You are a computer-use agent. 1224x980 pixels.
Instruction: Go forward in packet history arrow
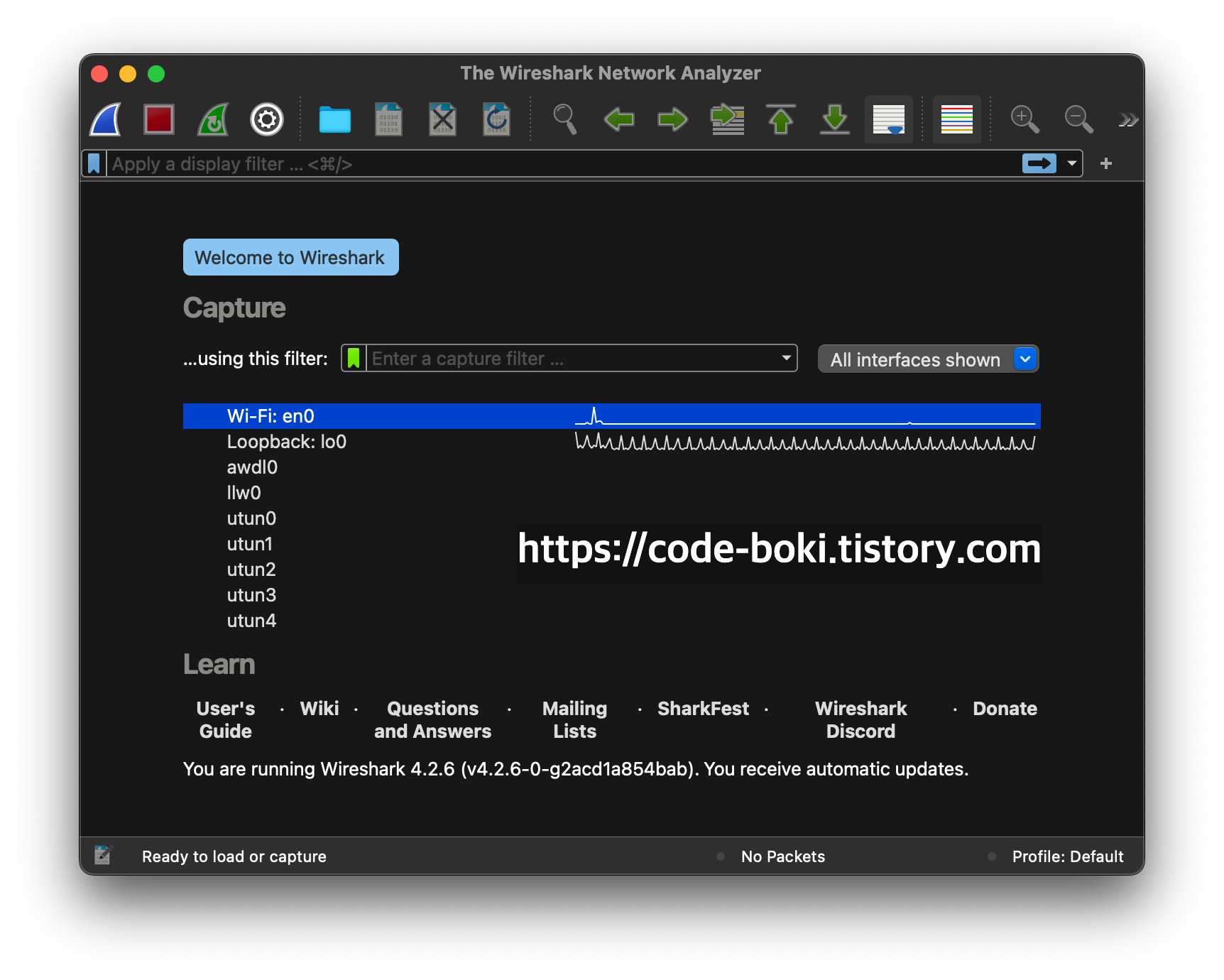[x=673, y=119]
